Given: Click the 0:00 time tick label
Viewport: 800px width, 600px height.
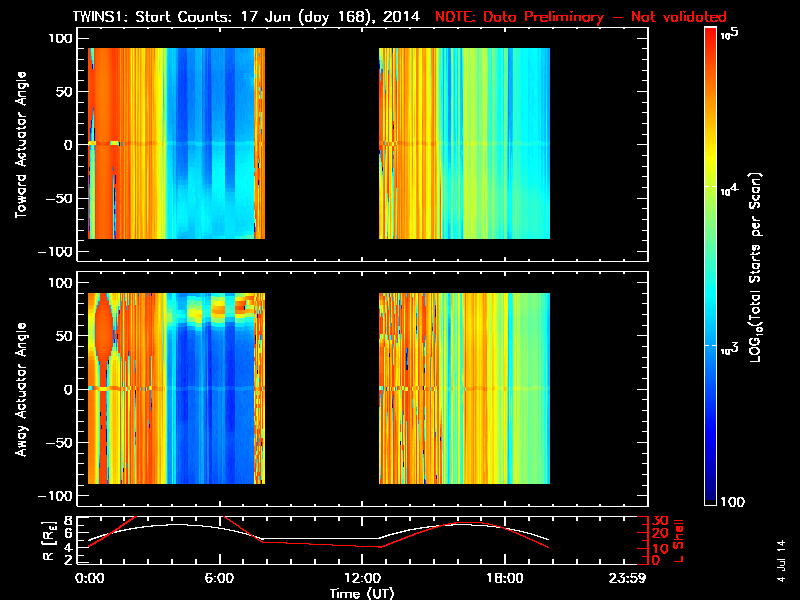Looking at the screenshot, I should (89, 579).
